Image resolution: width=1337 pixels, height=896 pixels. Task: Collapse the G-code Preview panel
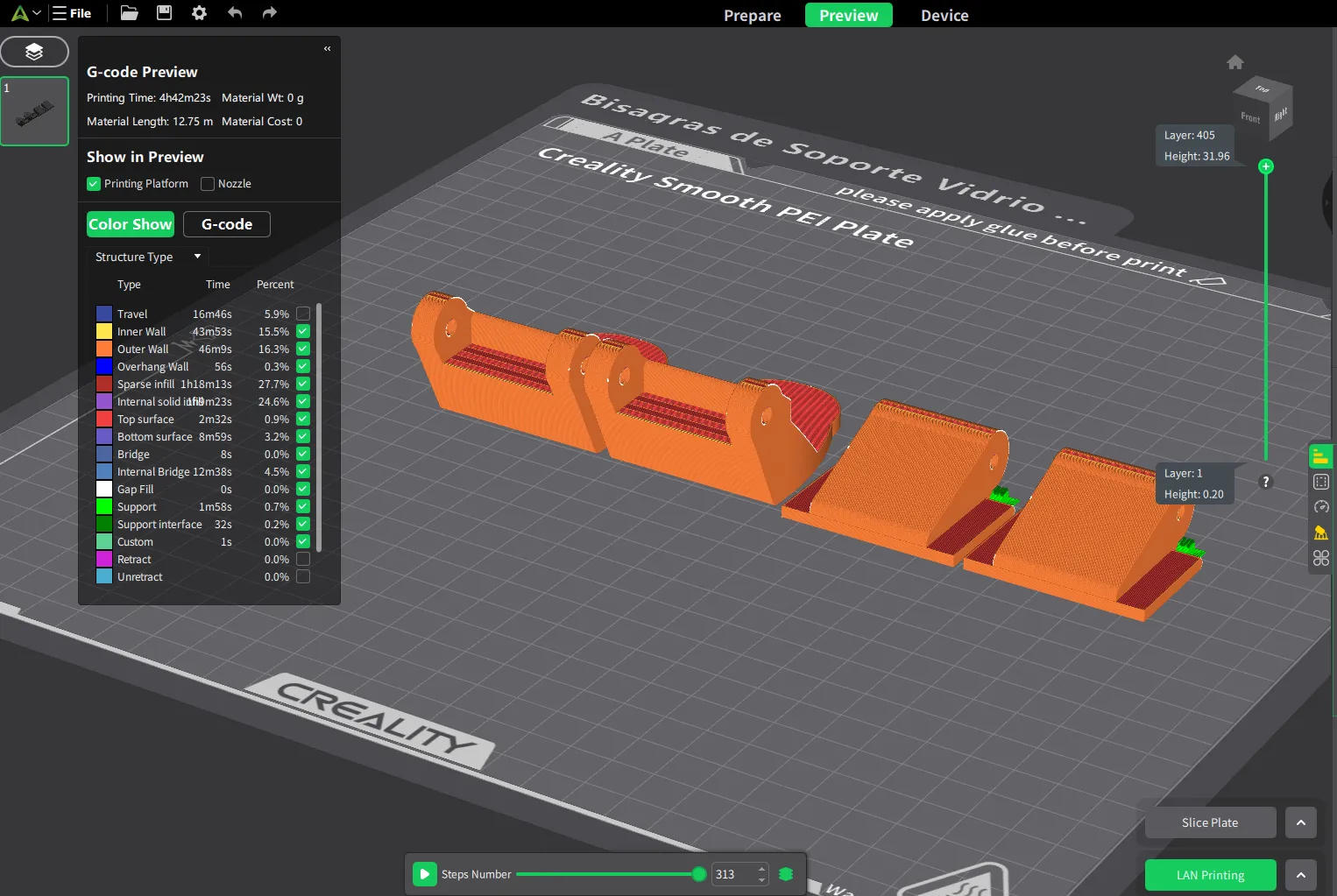pyautogui.click(x=327, y=48)
